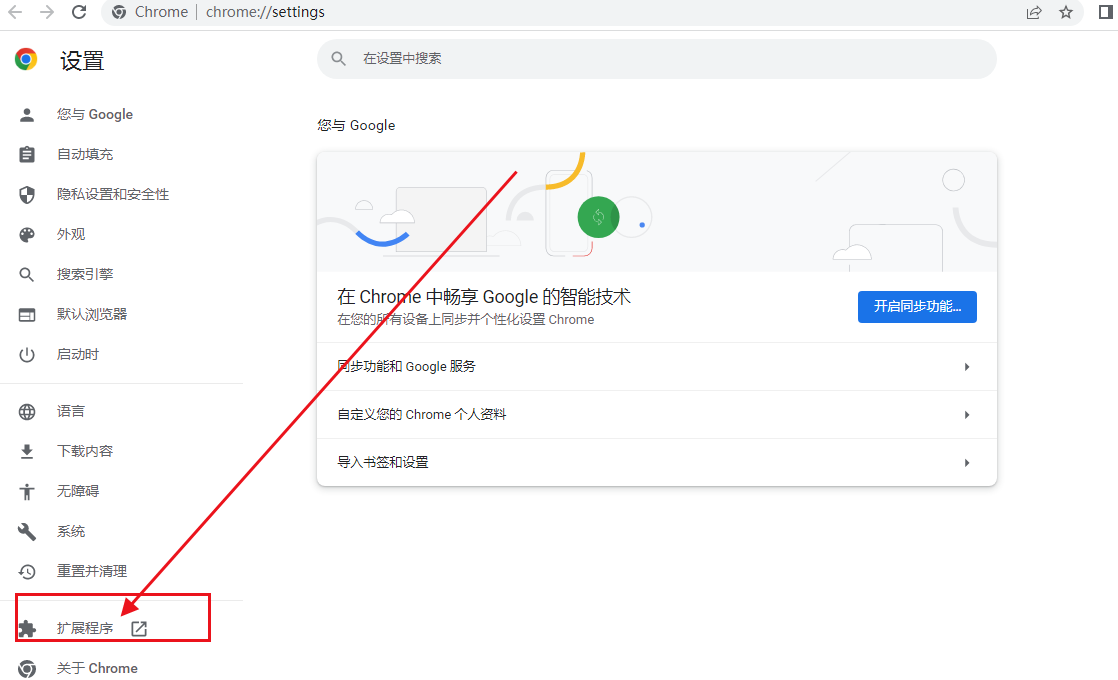This screenshot has height=680, width=1118.
Task: Open 关于 Chrome page
Action: point(97,668)
